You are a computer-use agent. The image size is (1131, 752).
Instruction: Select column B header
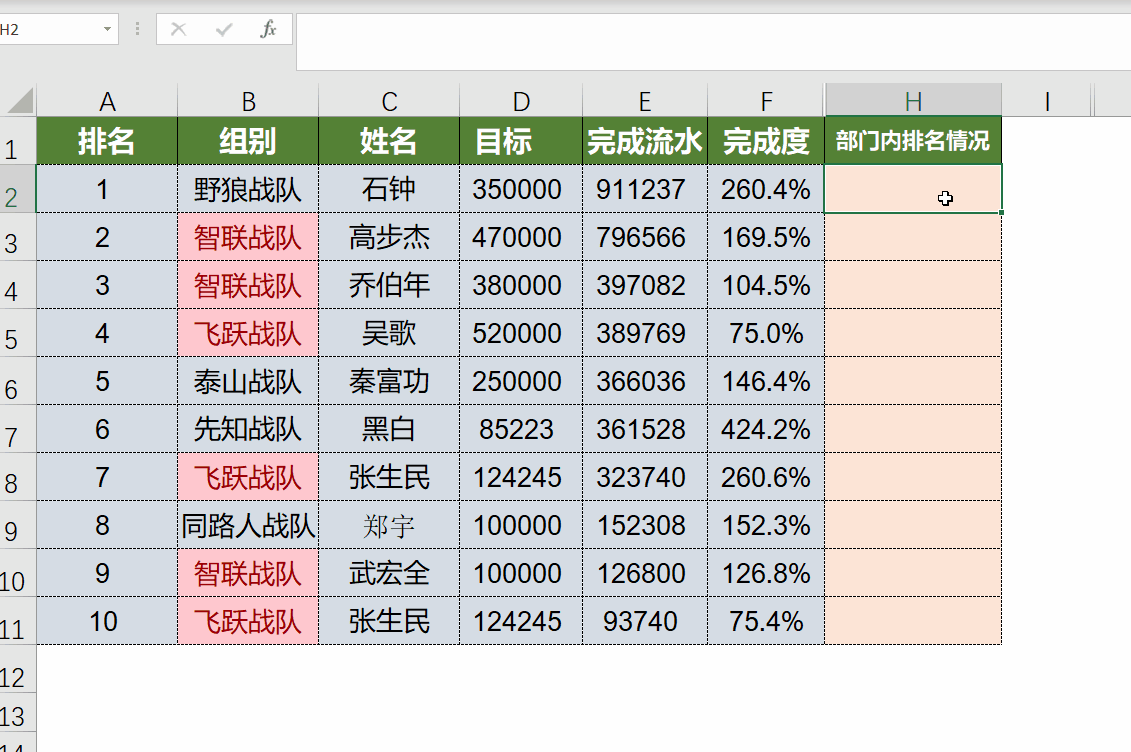tap(248, 101)
